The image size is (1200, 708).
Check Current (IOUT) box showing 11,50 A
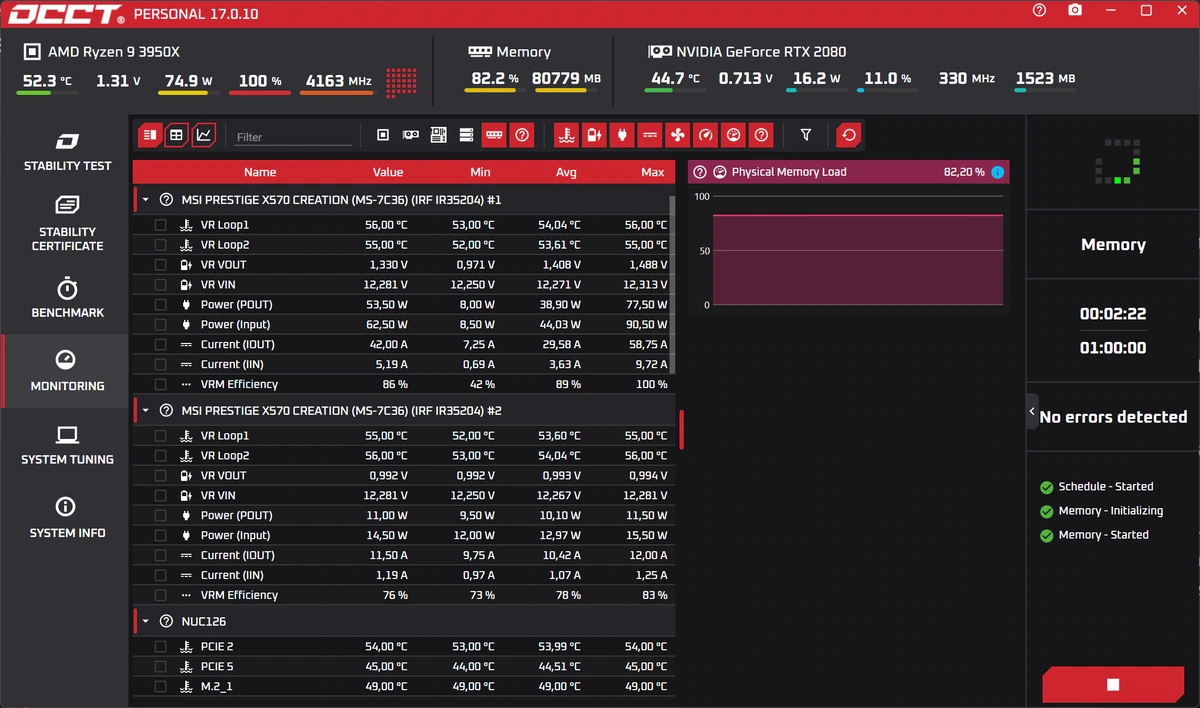[161, 556]
